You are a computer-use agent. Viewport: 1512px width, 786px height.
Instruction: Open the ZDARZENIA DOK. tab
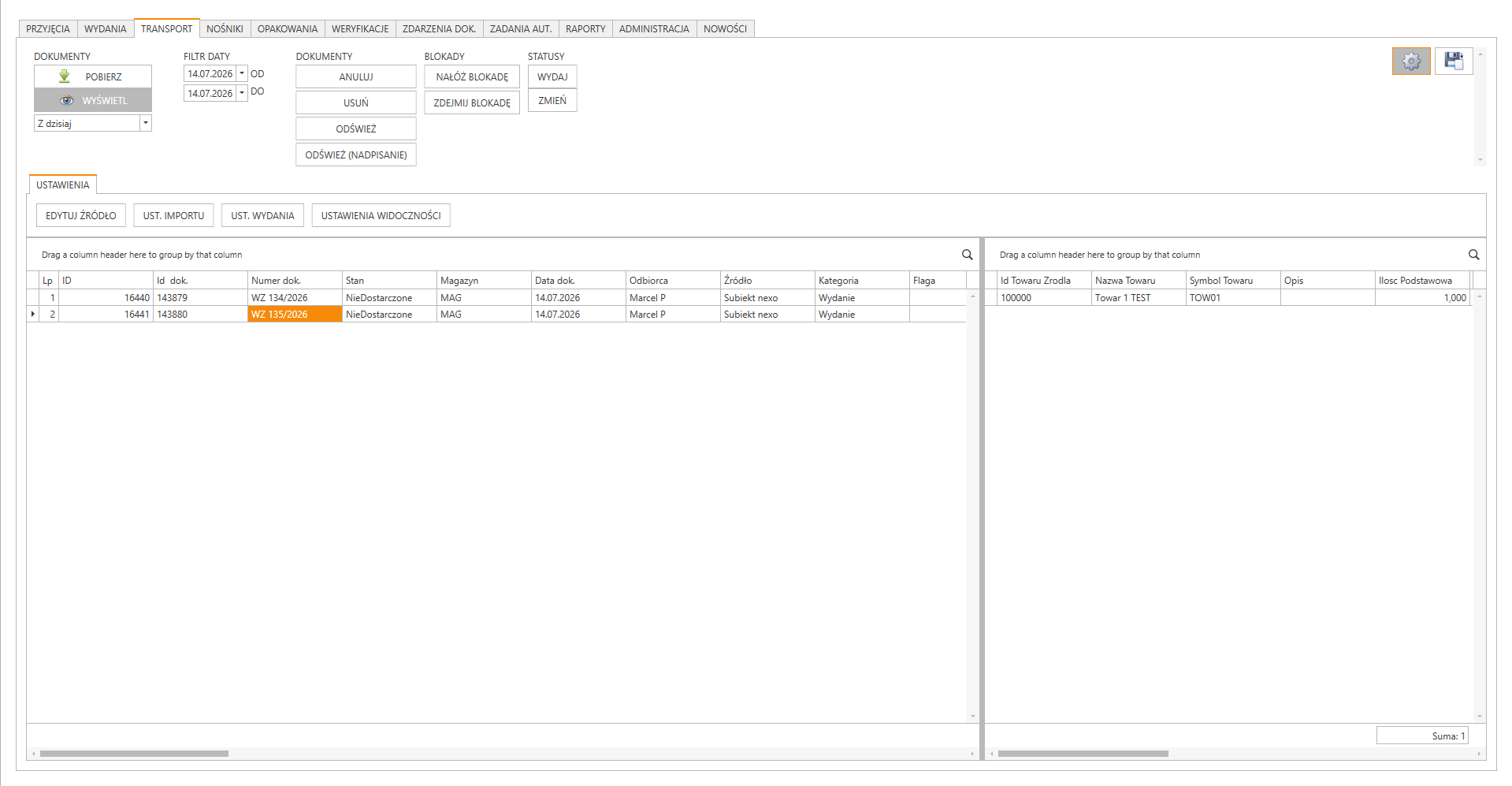pos(439,28)
